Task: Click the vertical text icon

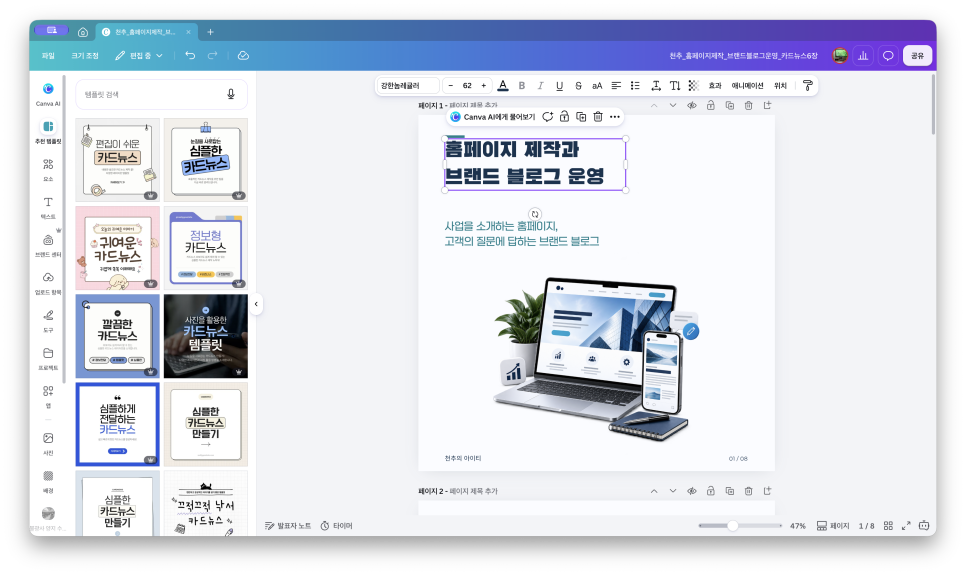Action: [x=675, y=86]
